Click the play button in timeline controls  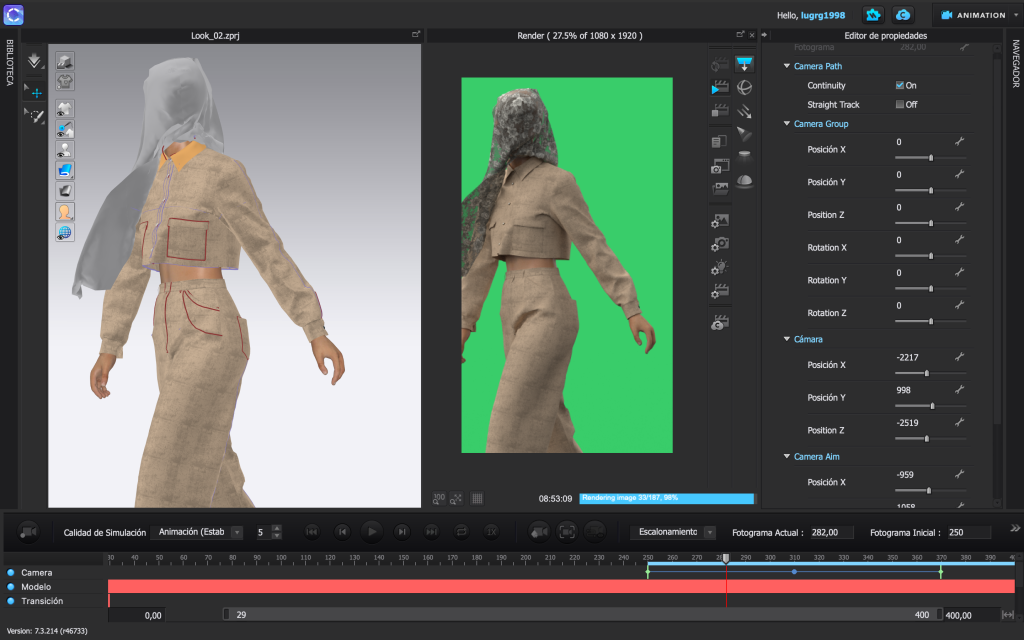(371, 532)
